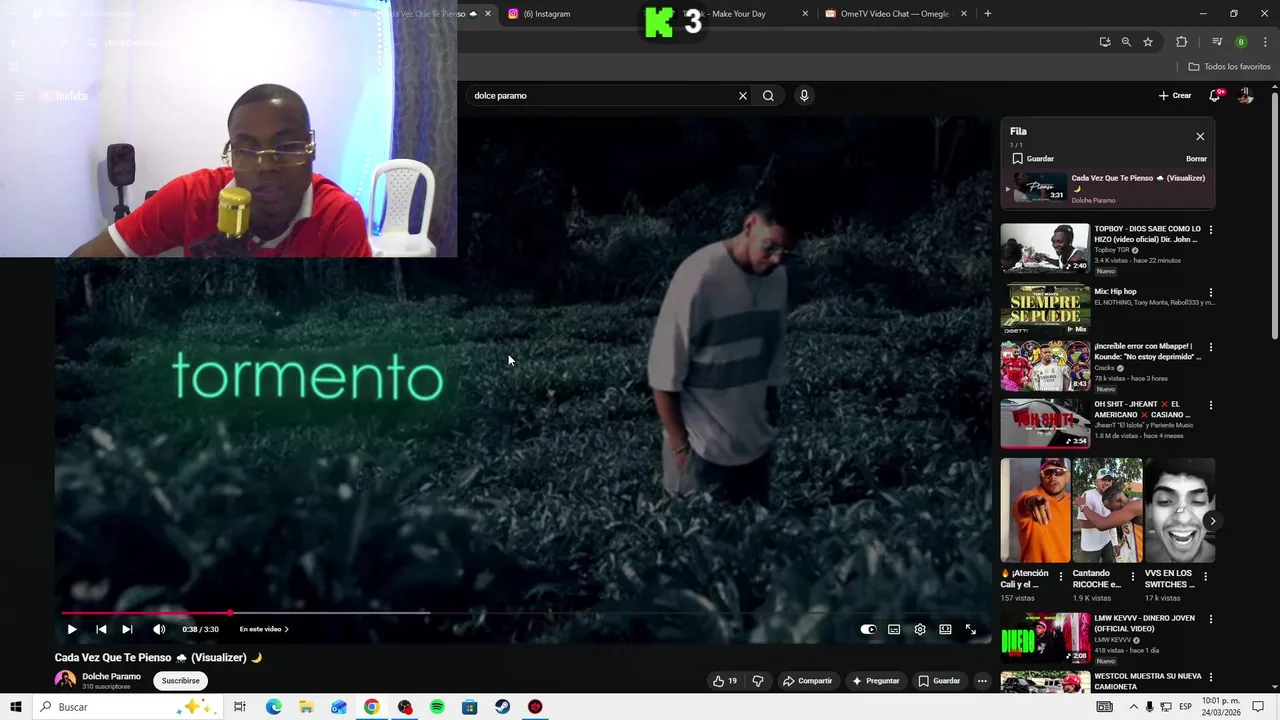This screenshot has width=1280, height=720.
Task: Open YouTube account avatar menu
Action: click(x=1246, y=96)
